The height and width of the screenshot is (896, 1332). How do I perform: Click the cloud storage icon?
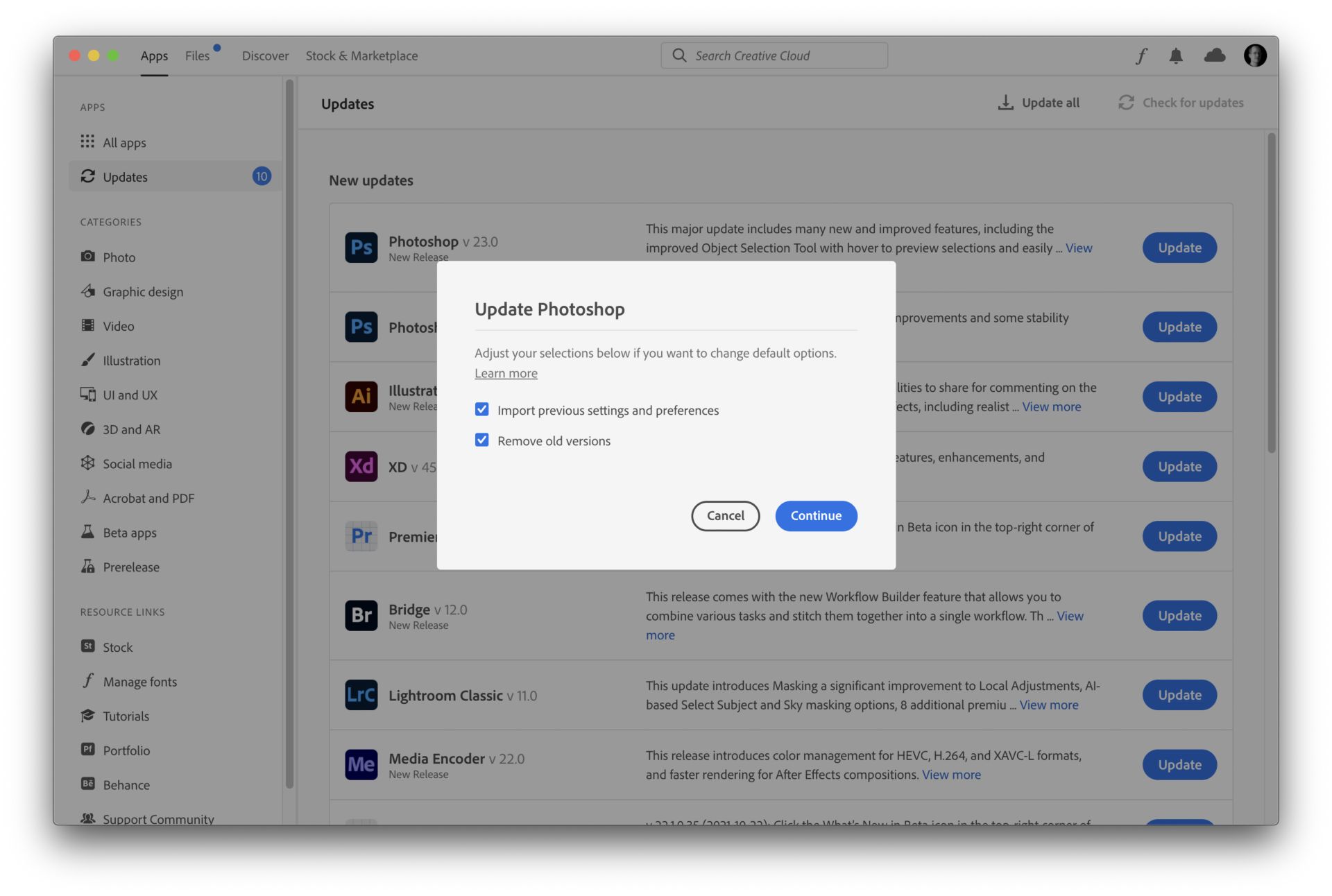tap(1216, 55)
